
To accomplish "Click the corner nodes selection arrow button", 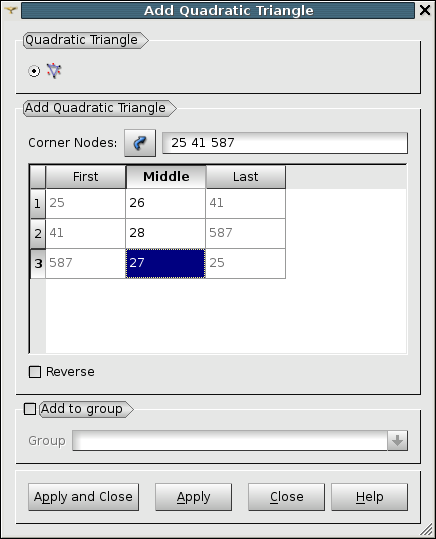I will coord(140,143).
